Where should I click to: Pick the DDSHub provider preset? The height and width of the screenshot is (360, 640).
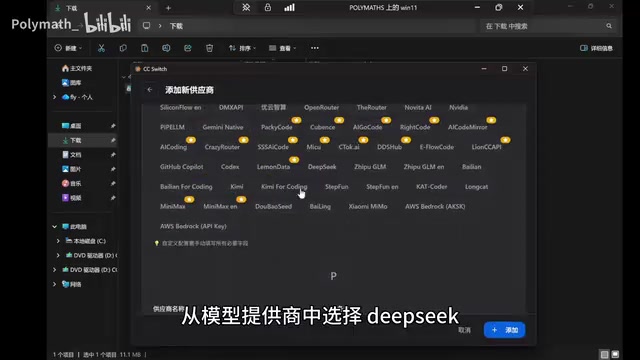389,147
